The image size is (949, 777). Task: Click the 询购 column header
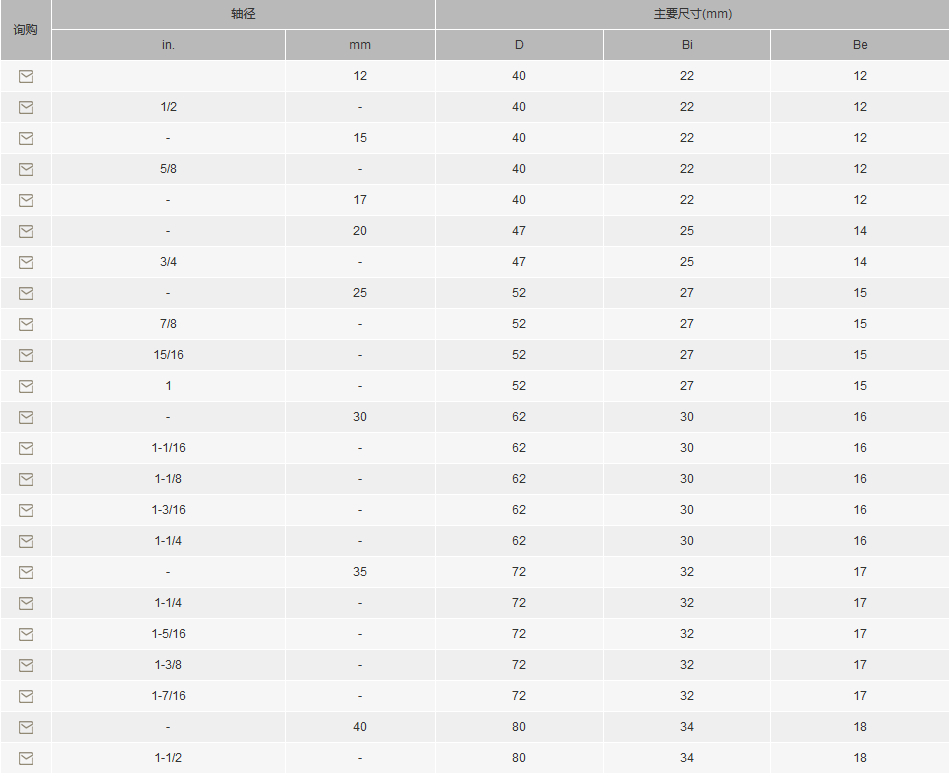pos(25,30)
